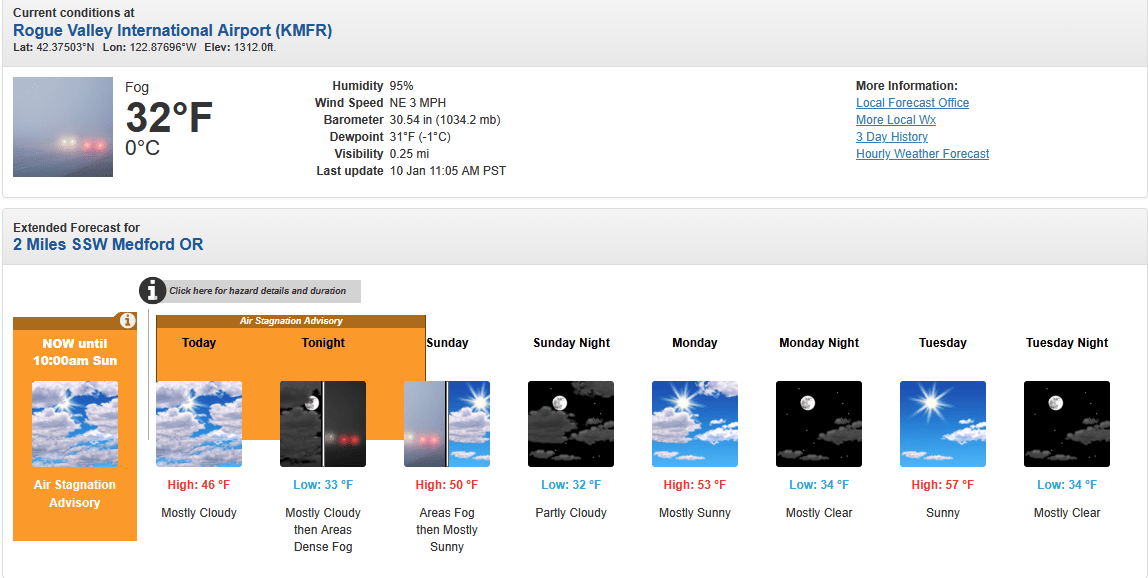Click 'Click here for hazard details and duration'

(258, 291)
